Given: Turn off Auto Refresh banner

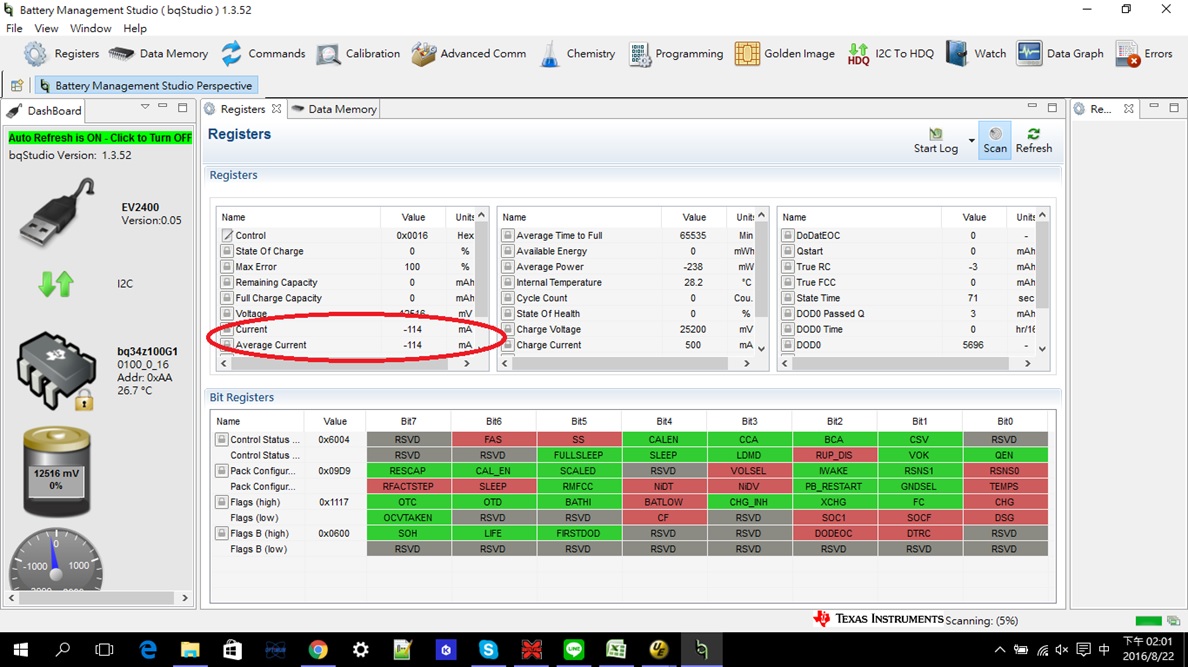Looking at the screenshot, I should point(100,138).
